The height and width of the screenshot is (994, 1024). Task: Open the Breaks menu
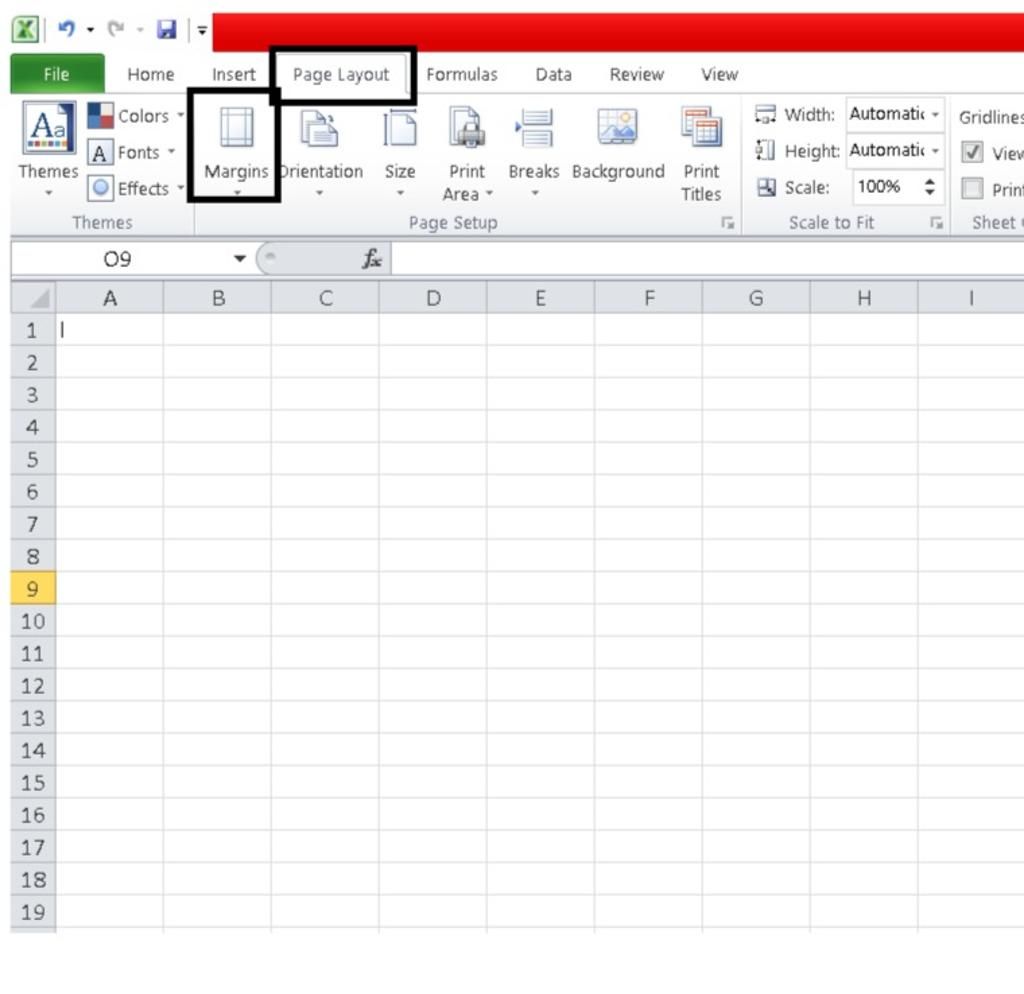point(534,152)
